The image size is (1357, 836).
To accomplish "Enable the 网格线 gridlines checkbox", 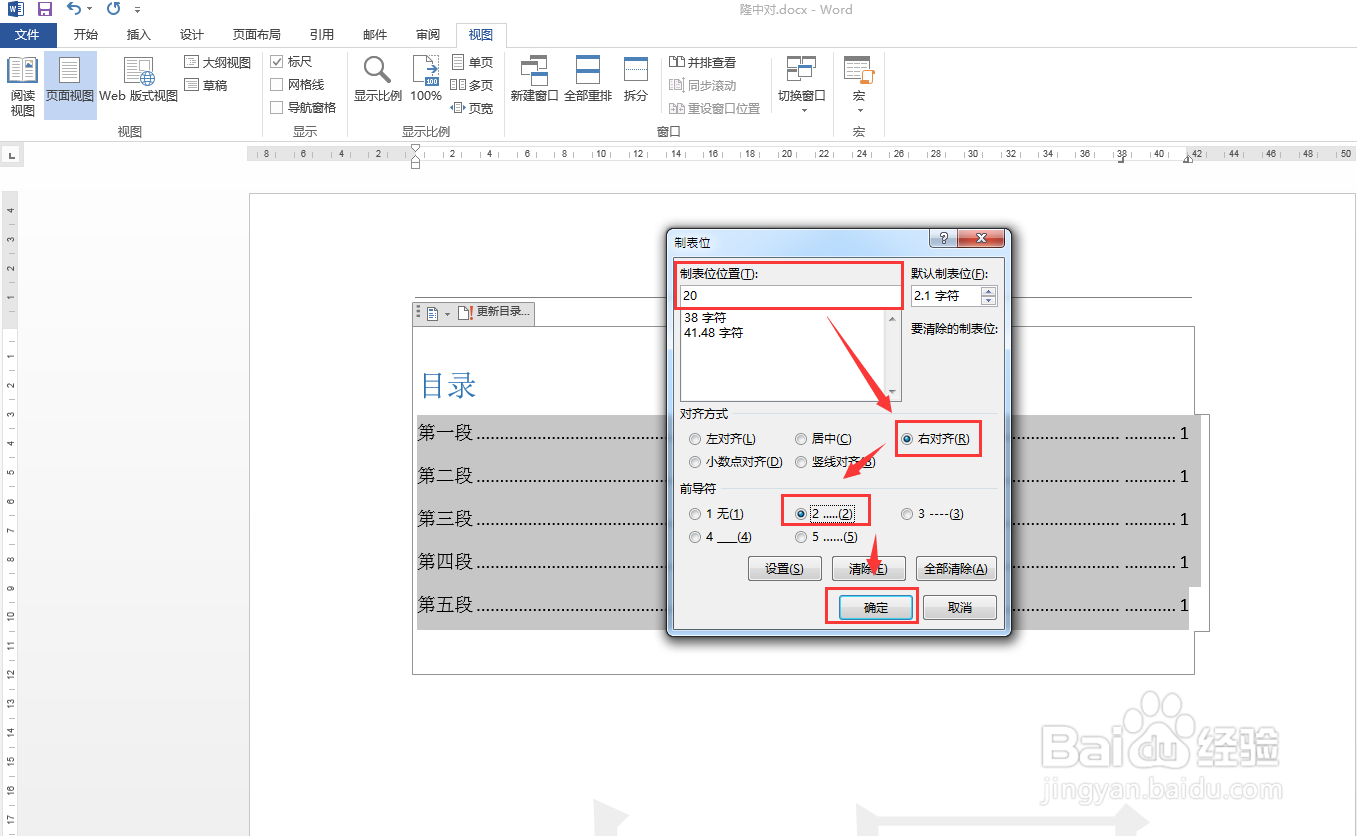I will (277, 85).
